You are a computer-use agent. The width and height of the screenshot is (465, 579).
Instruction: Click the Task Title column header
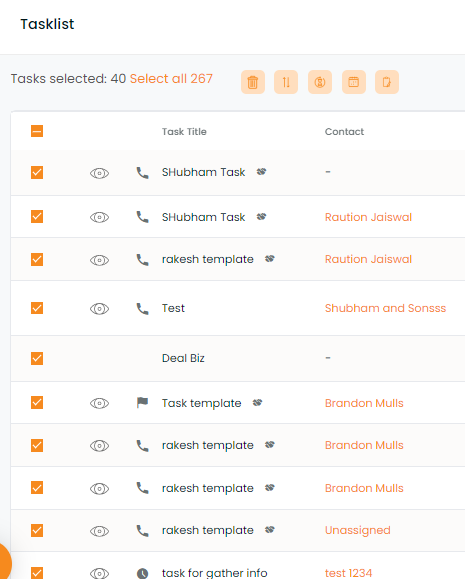pyautogui.click(x=184, y=132)
